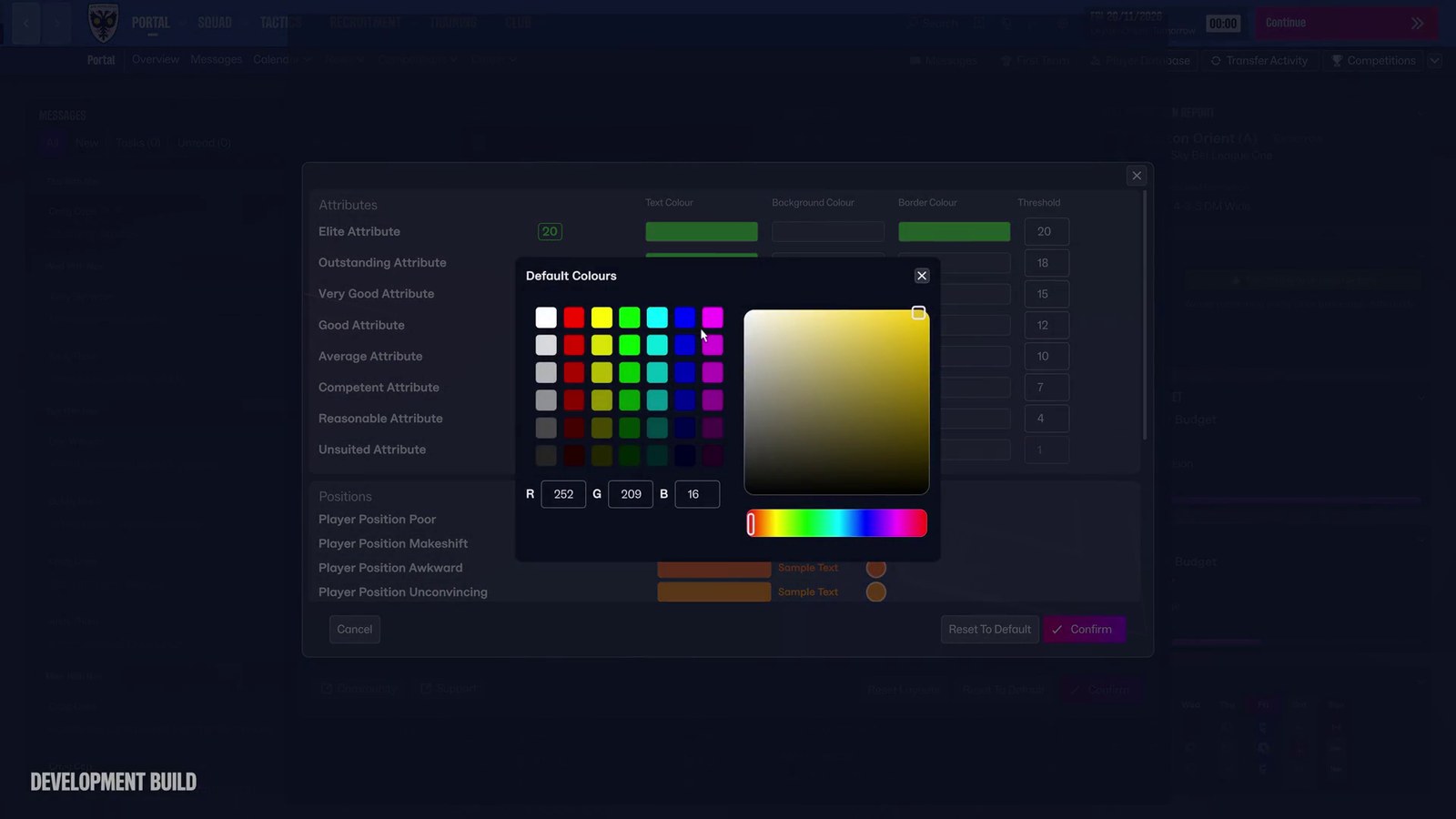Viewport: 1456px width, 819px height.
Task: Click the Competitions trophy icon
Action: (x=1337, y=61)
